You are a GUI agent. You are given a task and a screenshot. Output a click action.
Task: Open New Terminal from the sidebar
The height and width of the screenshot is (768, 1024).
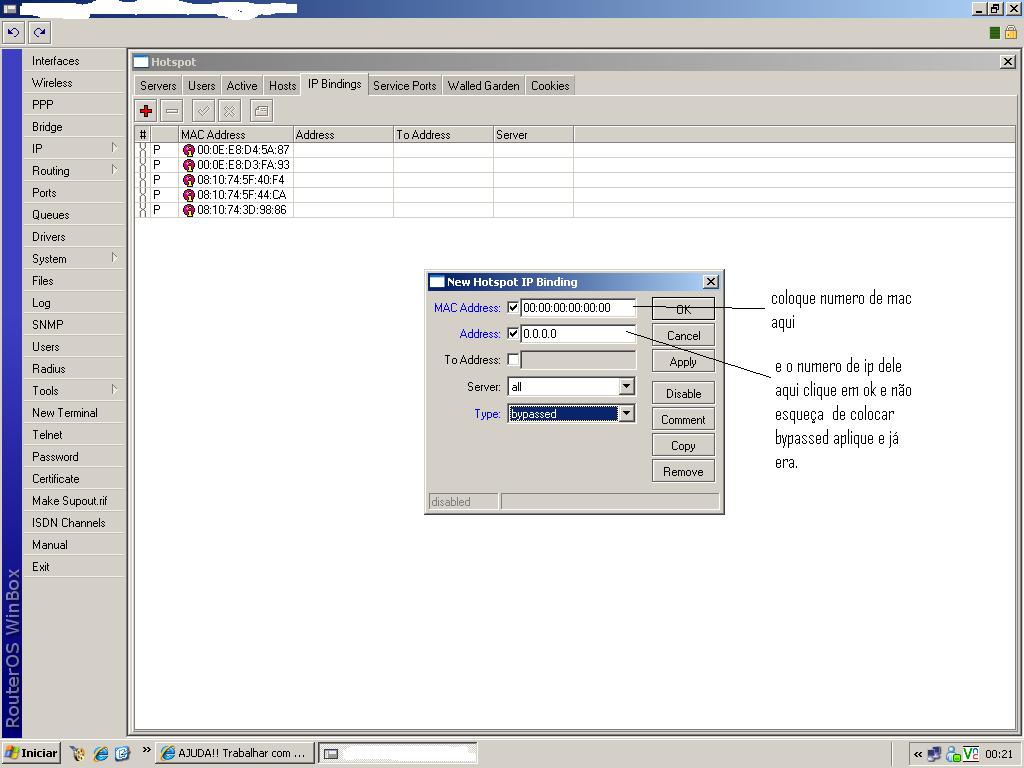74,413
